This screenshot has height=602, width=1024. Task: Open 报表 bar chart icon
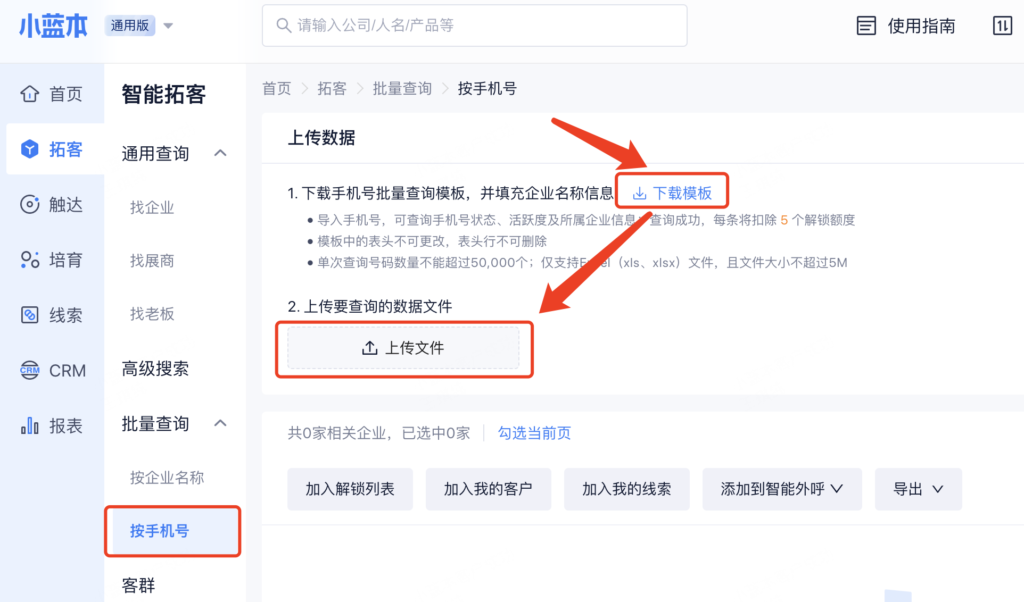point(30,426)
